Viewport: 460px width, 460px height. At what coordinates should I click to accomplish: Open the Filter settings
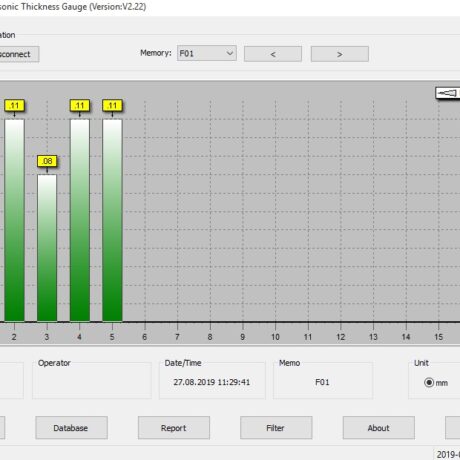276,428
